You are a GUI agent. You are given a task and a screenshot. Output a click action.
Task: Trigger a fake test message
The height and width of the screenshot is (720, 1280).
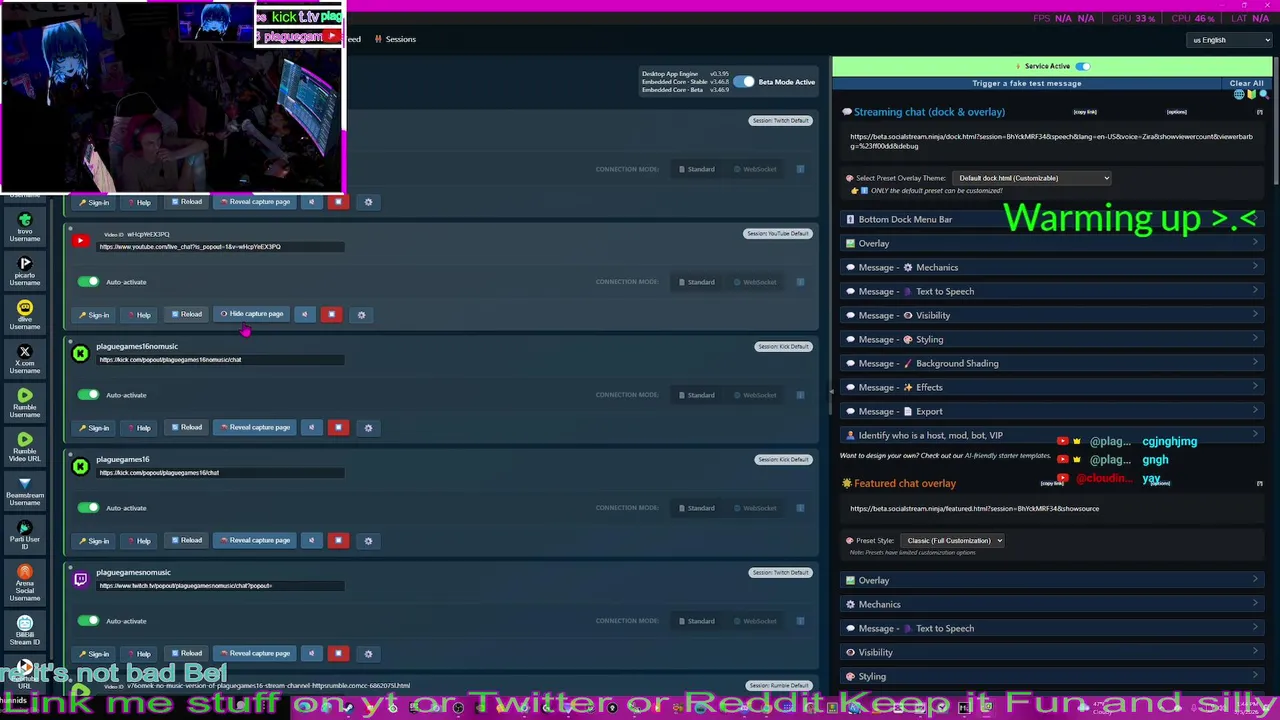click(1026, 84)
